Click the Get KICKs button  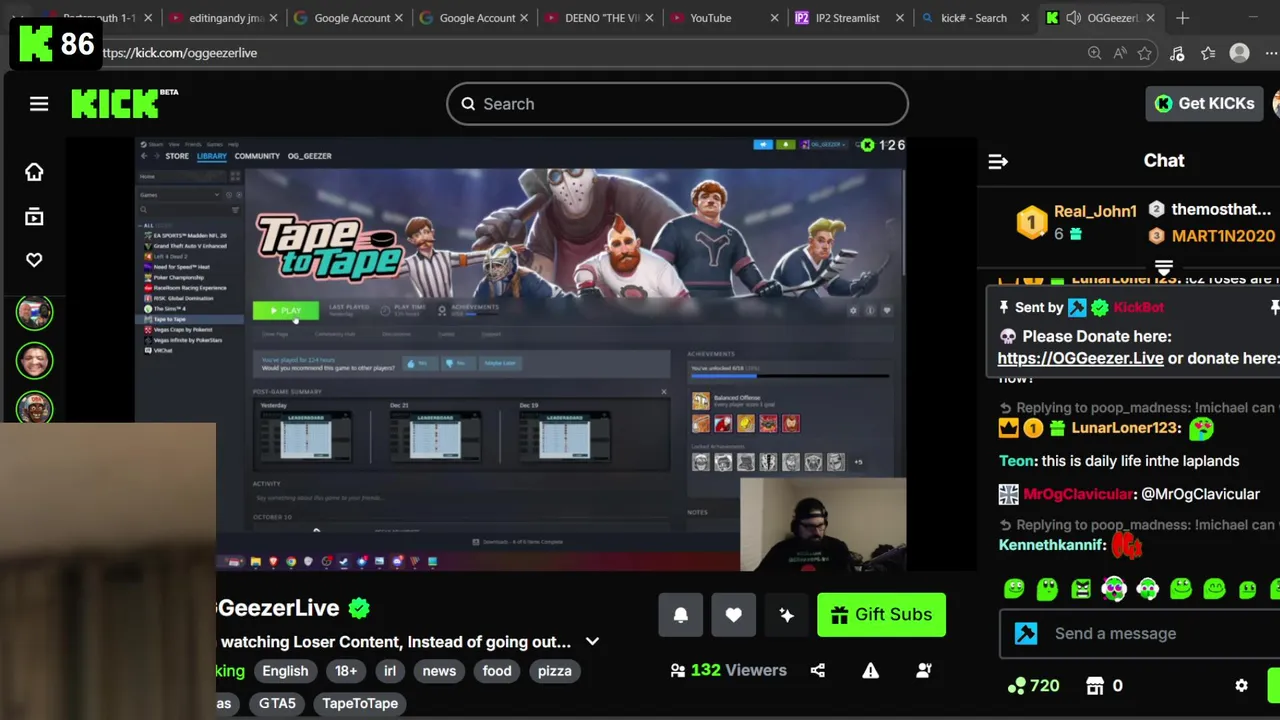tap(1204, 103)
